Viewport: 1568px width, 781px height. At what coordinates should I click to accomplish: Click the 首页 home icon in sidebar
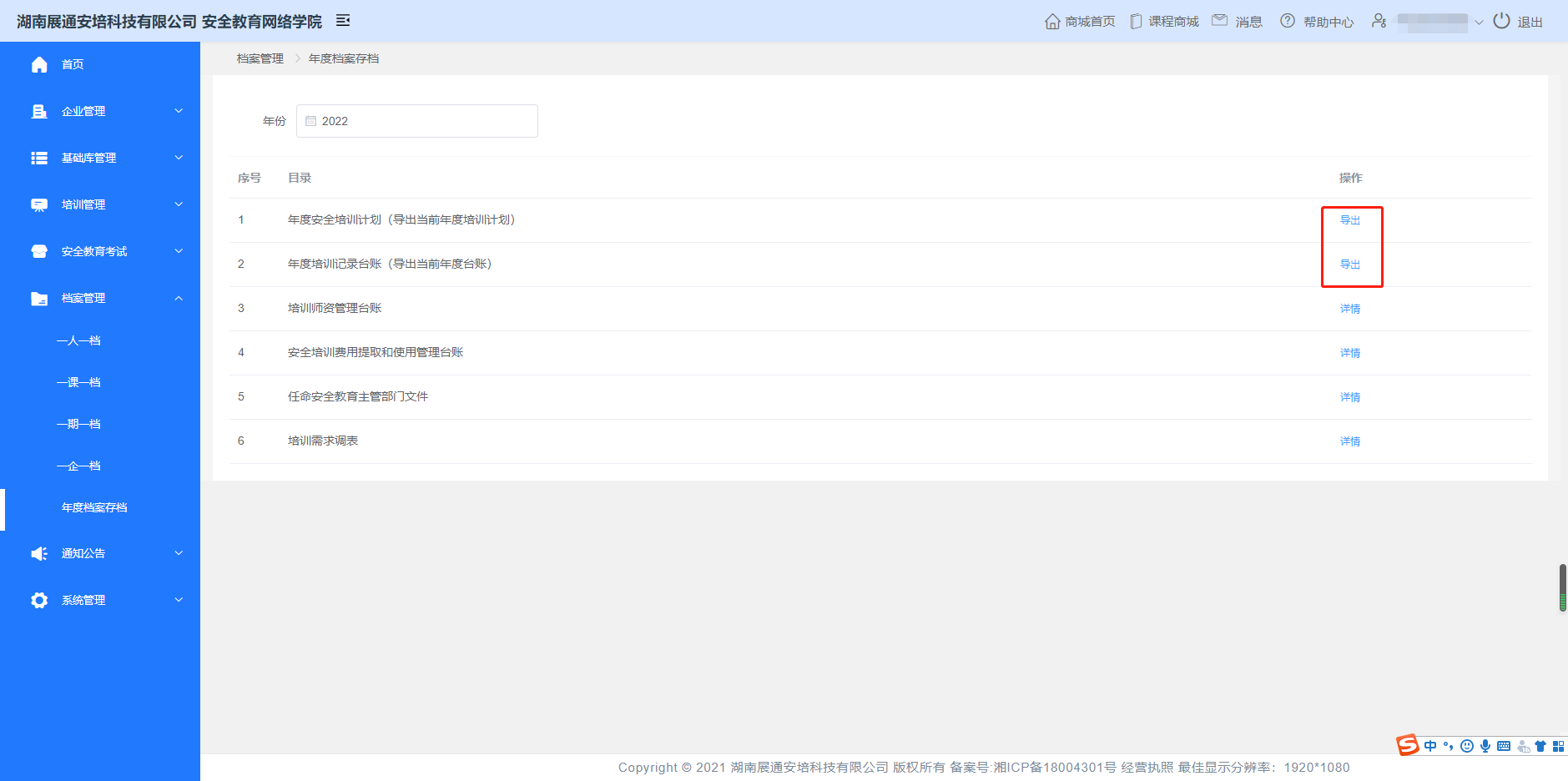[x=39, y=64]
